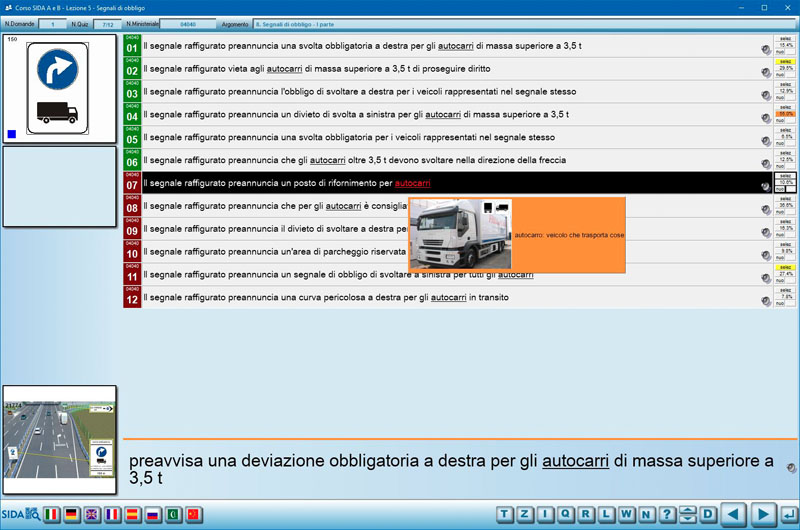
Task: Switch to the German flag language
Action: pyautogui.click(x=72, y=514)
